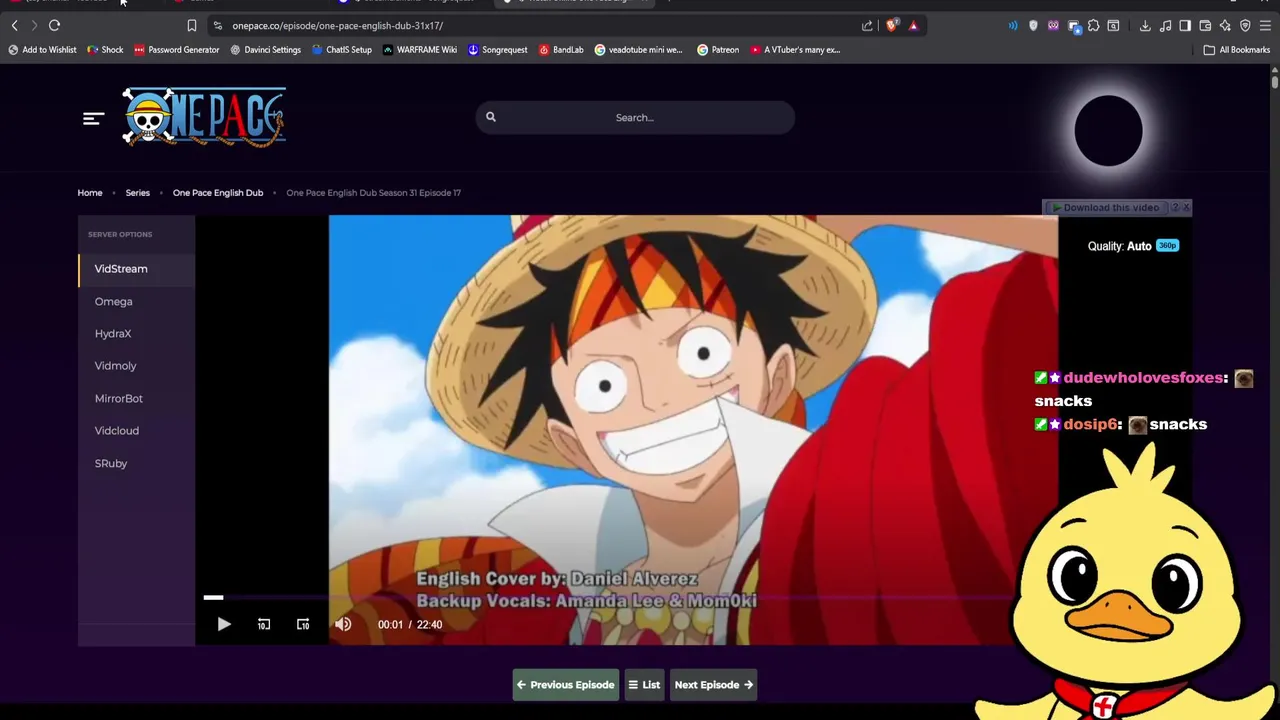Open the Quality Auto selector
The image size is (1280, 720).
(x=1133, y=246)
